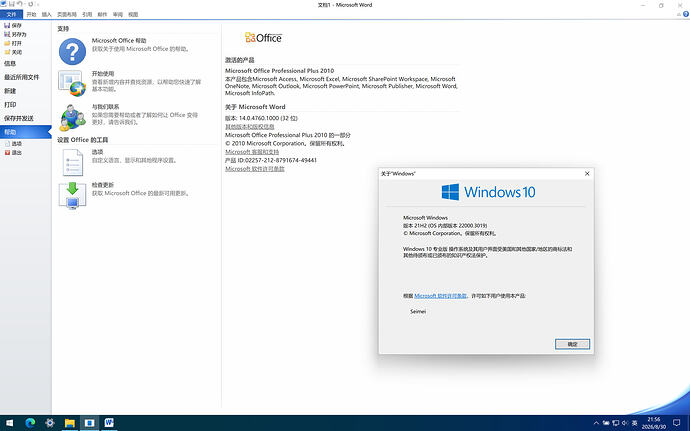Switch to the Mailings (邮件) ribbon tab
This screenshot has width=690, height=431.
(x=103, y=15)
